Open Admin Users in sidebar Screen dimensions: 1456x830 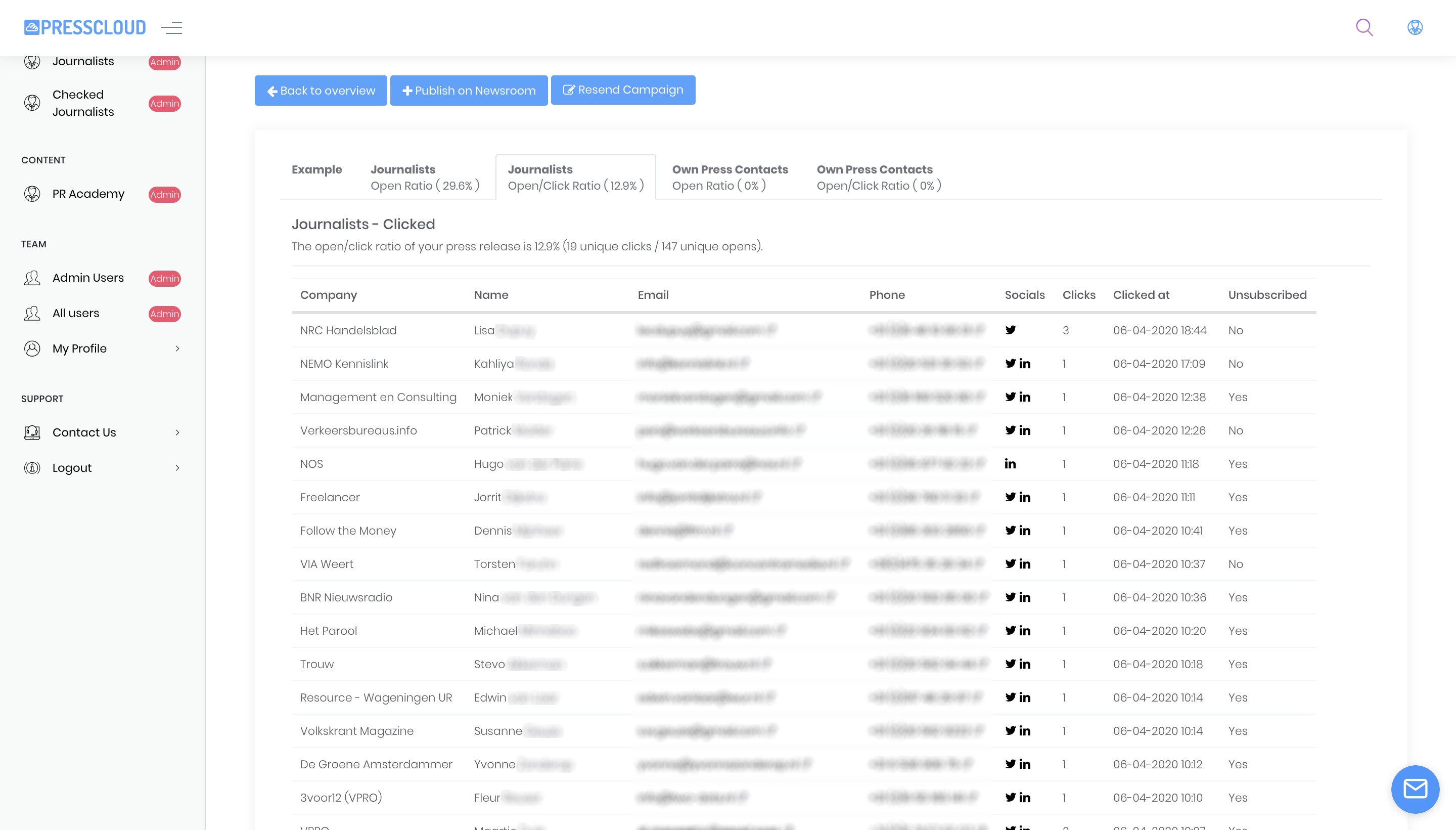[88, 278]
